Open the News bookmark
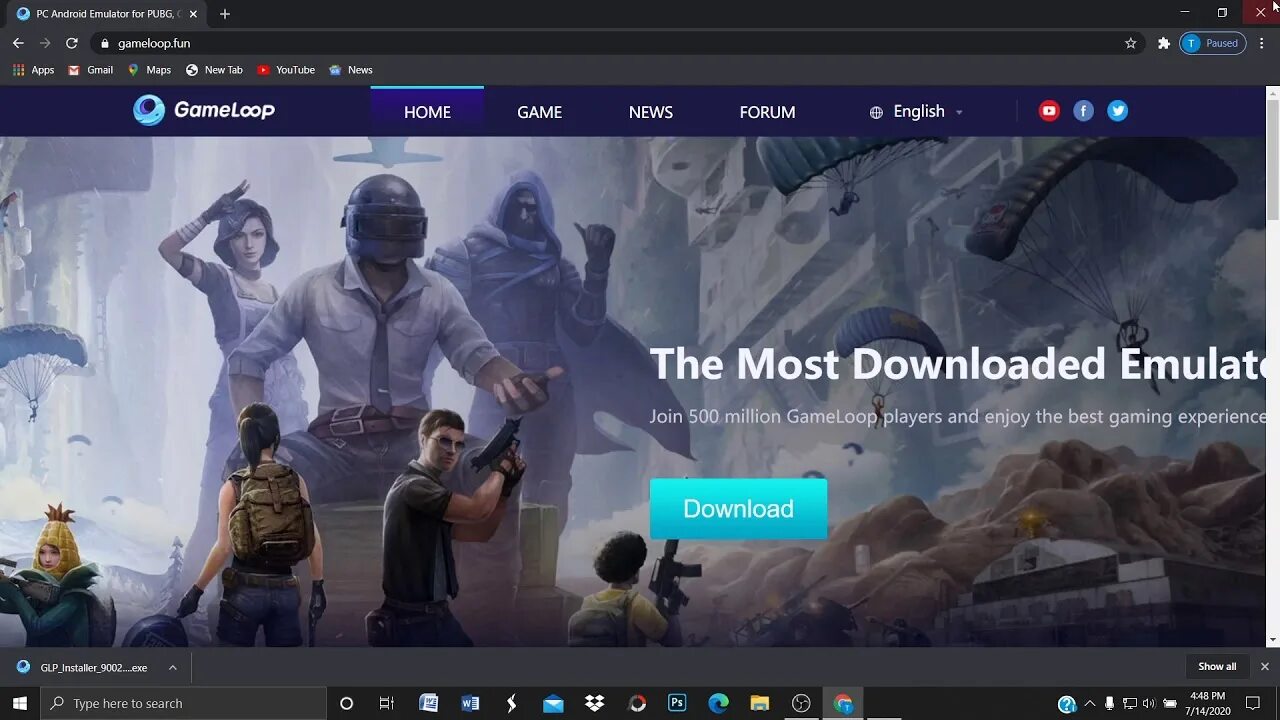This screenshot has width=1280, height=720. pyautogui.click(x=351, y=70)
